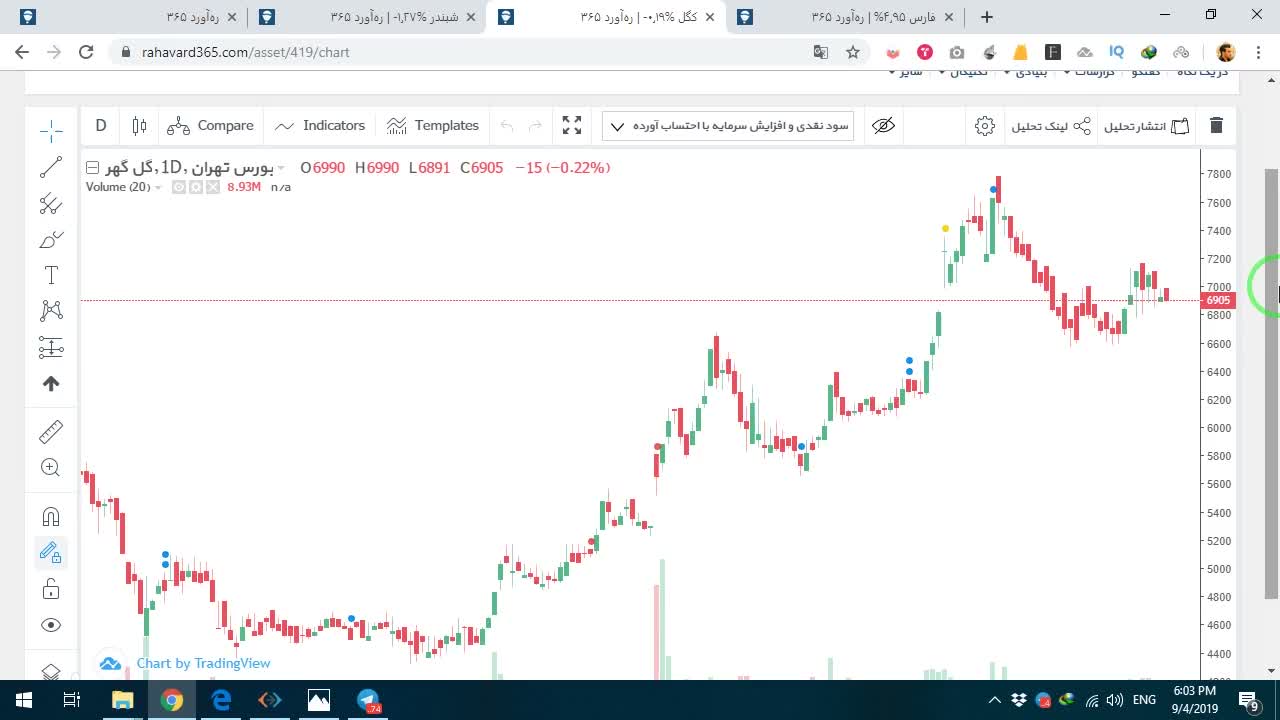Open the Chrome three-dot menu
1280x720 pixels.
1258,52
